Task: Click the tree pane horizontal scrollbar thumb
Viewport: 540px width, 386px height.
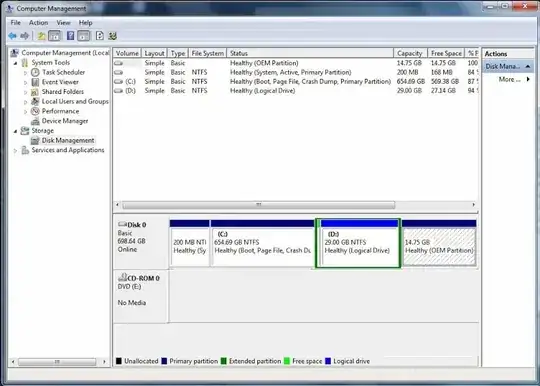Action: (57, 362)
